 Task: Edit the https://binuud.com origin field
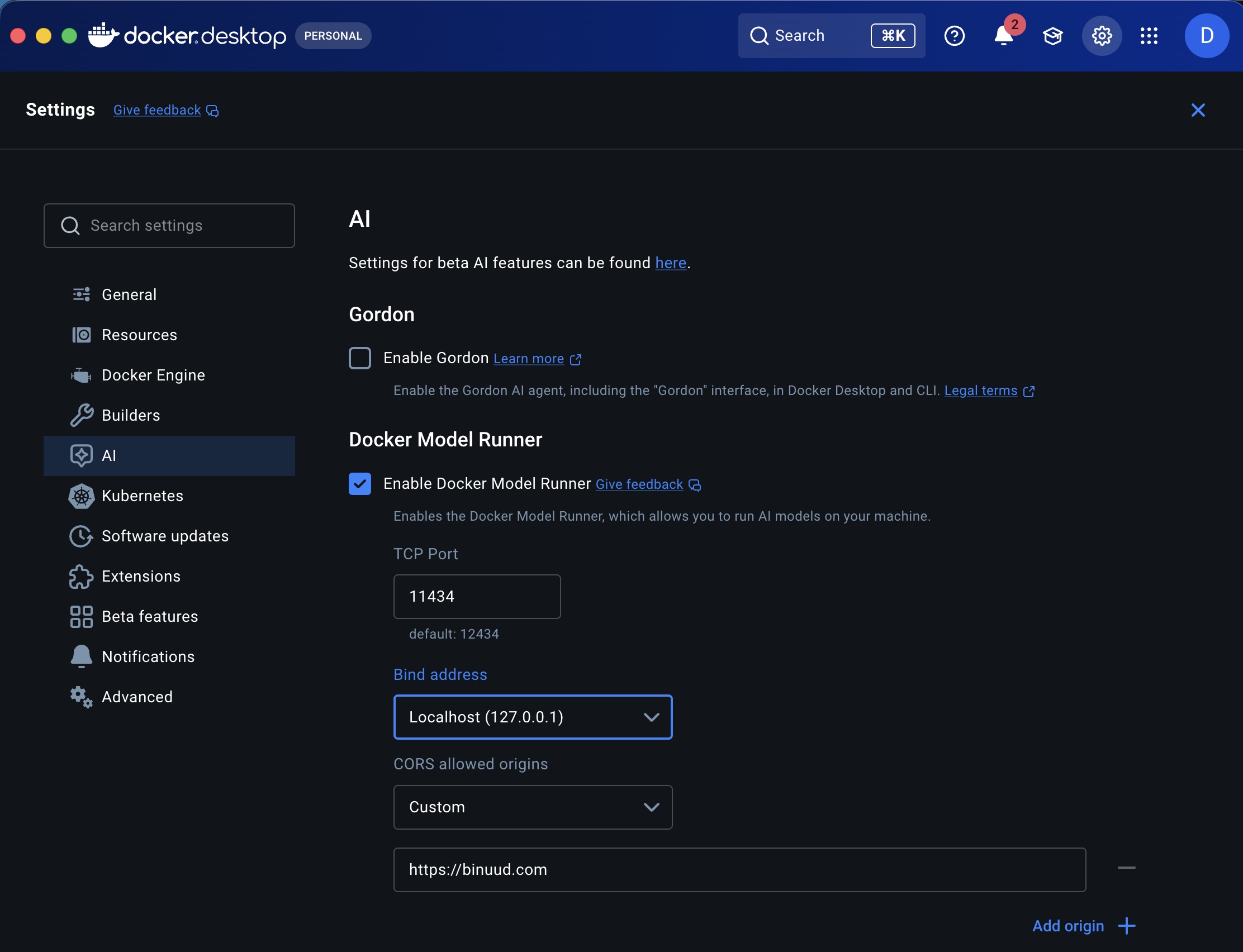point(739,870)
